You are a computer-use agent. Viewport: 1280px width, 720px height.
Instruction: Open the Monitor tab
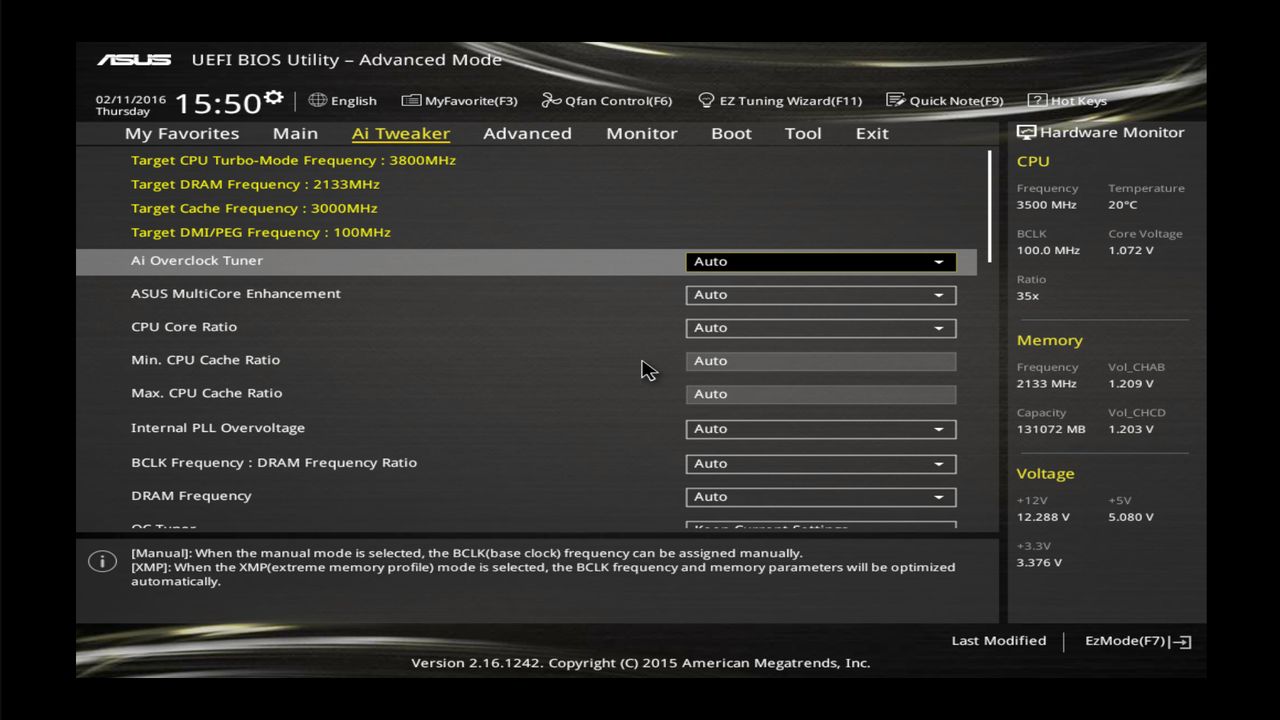(x=642, y=133)
